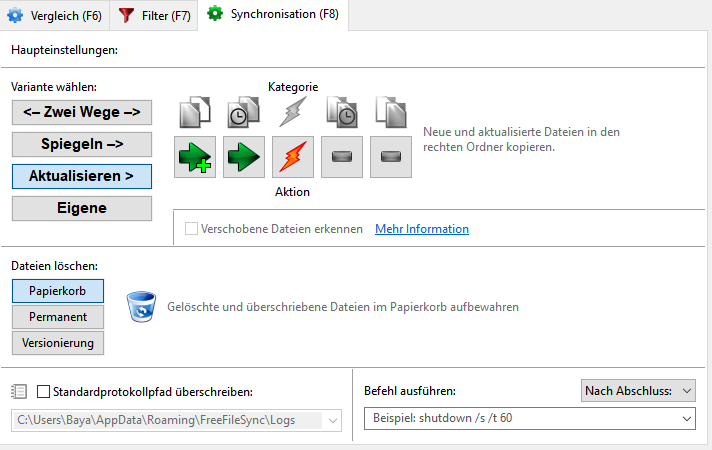Click the grey lightning conflict category icon

[x=293, y=112]
